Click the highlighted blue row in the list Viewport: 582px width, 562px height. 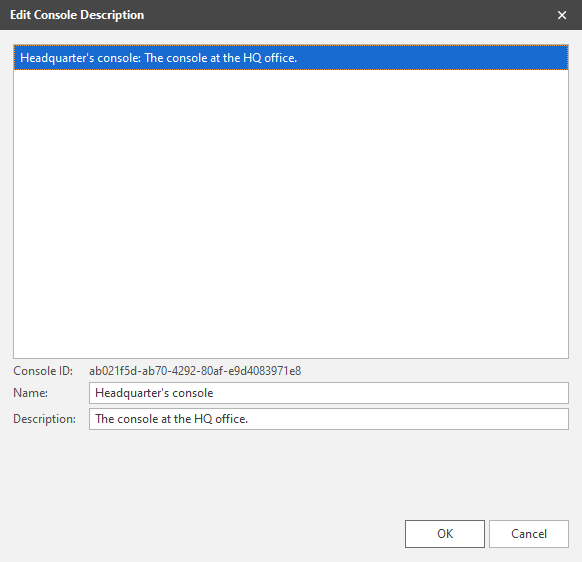point(291,58)
